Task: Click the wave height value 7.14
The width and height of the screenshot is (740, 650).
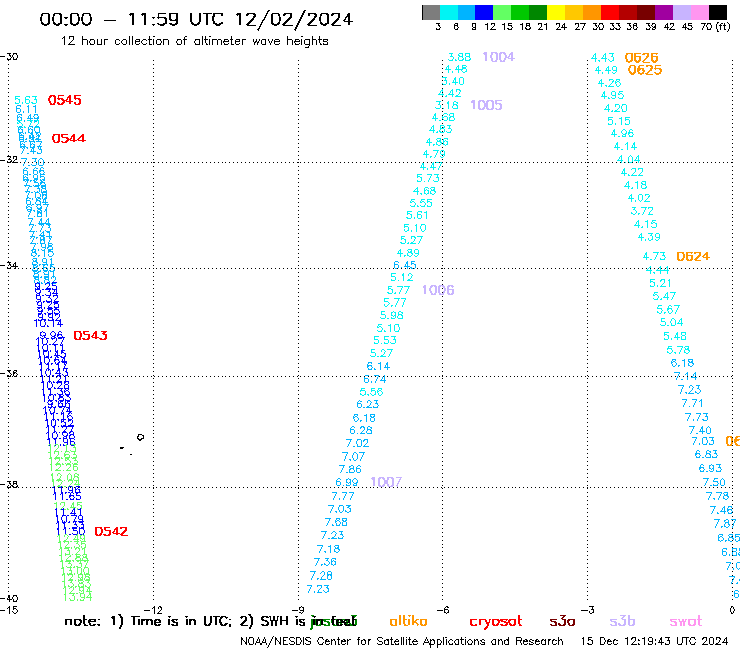Action: pos(685,376)
